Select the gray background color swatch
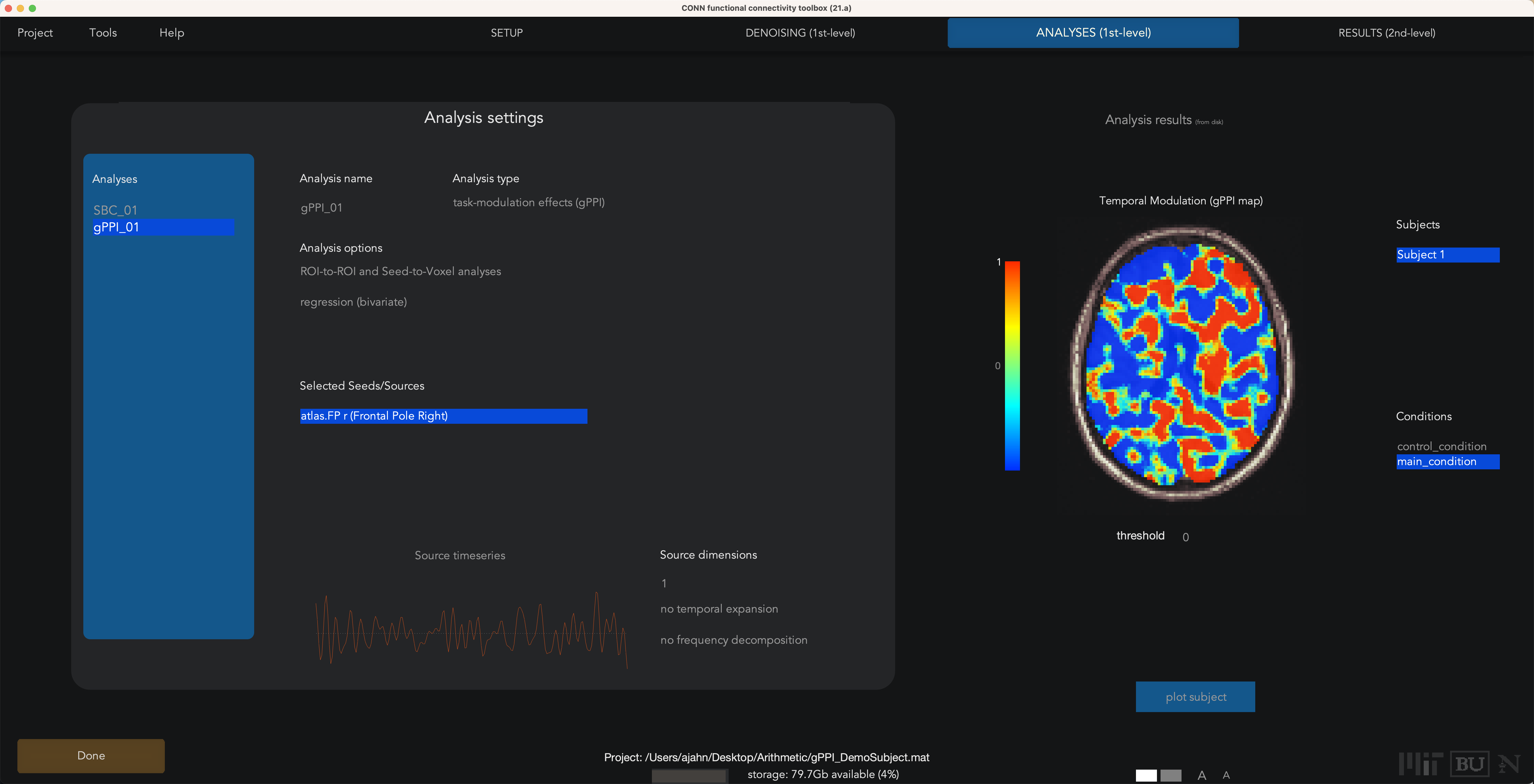This screenshot has width=1534, height=784. click(x=1171, y=775)
